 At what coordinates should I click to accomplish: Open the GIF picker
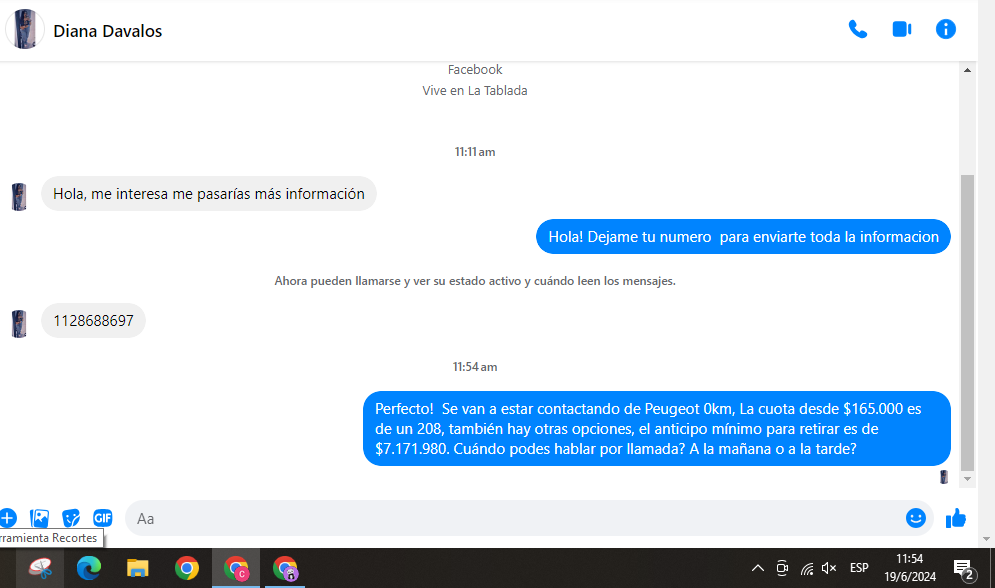pyautogui.click(x=103, y=518)
